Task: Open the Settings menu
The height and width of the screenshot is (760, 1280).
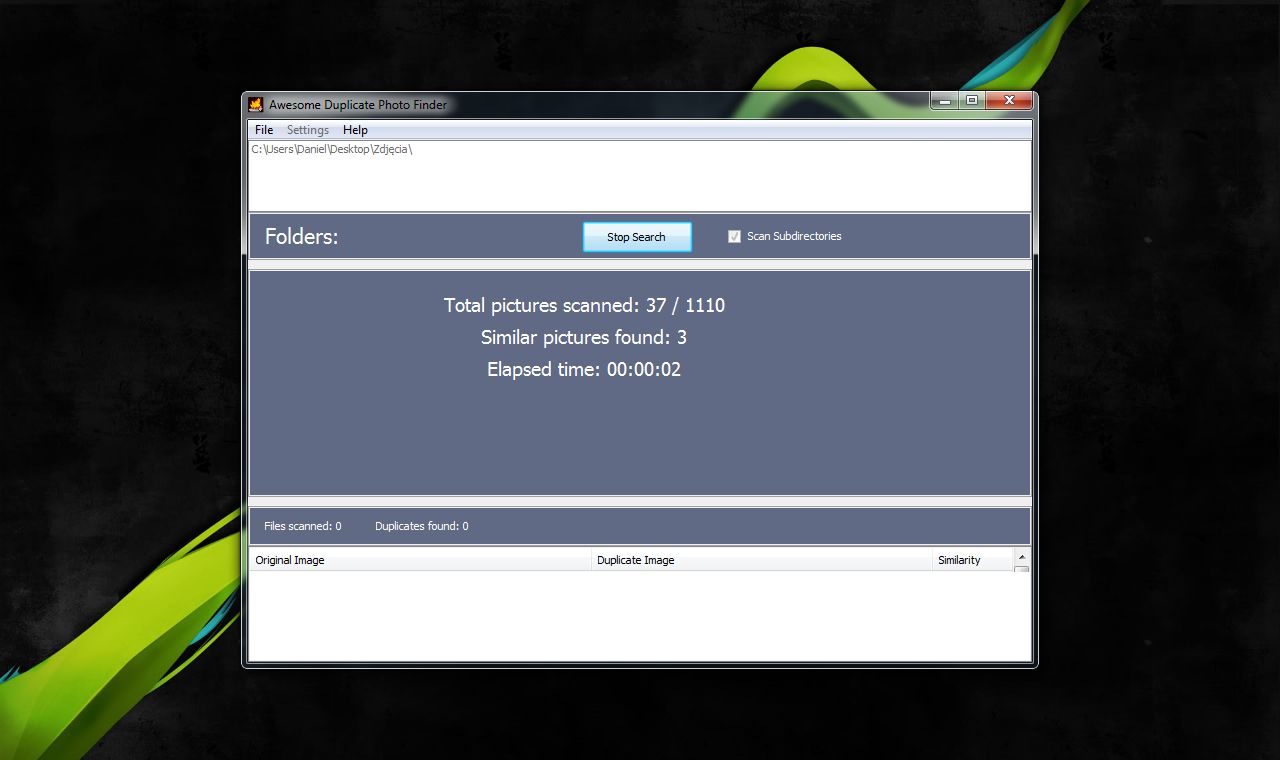Action: [x=308, y=130]
